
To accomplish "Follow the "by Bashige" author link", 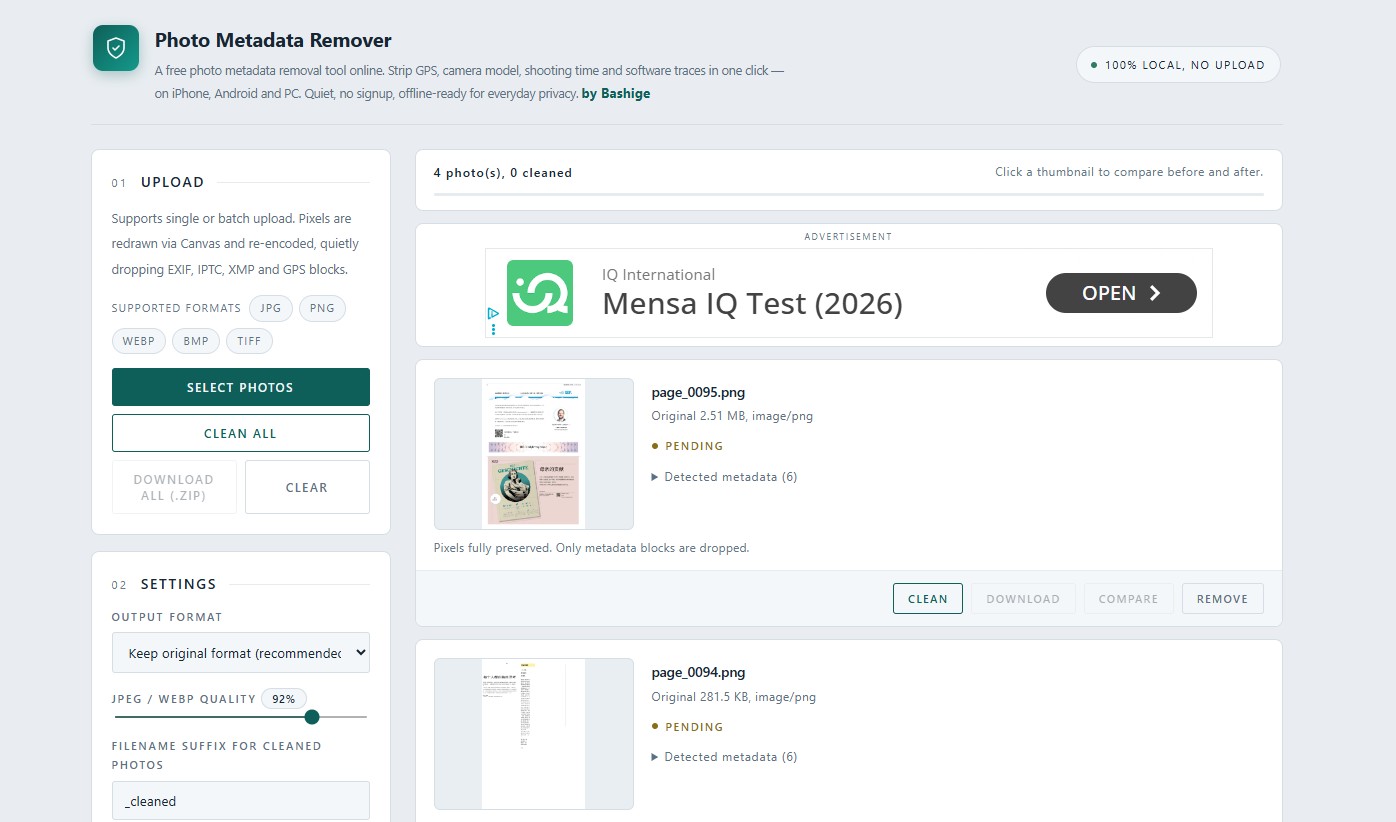I will click(x=616, y=94).
